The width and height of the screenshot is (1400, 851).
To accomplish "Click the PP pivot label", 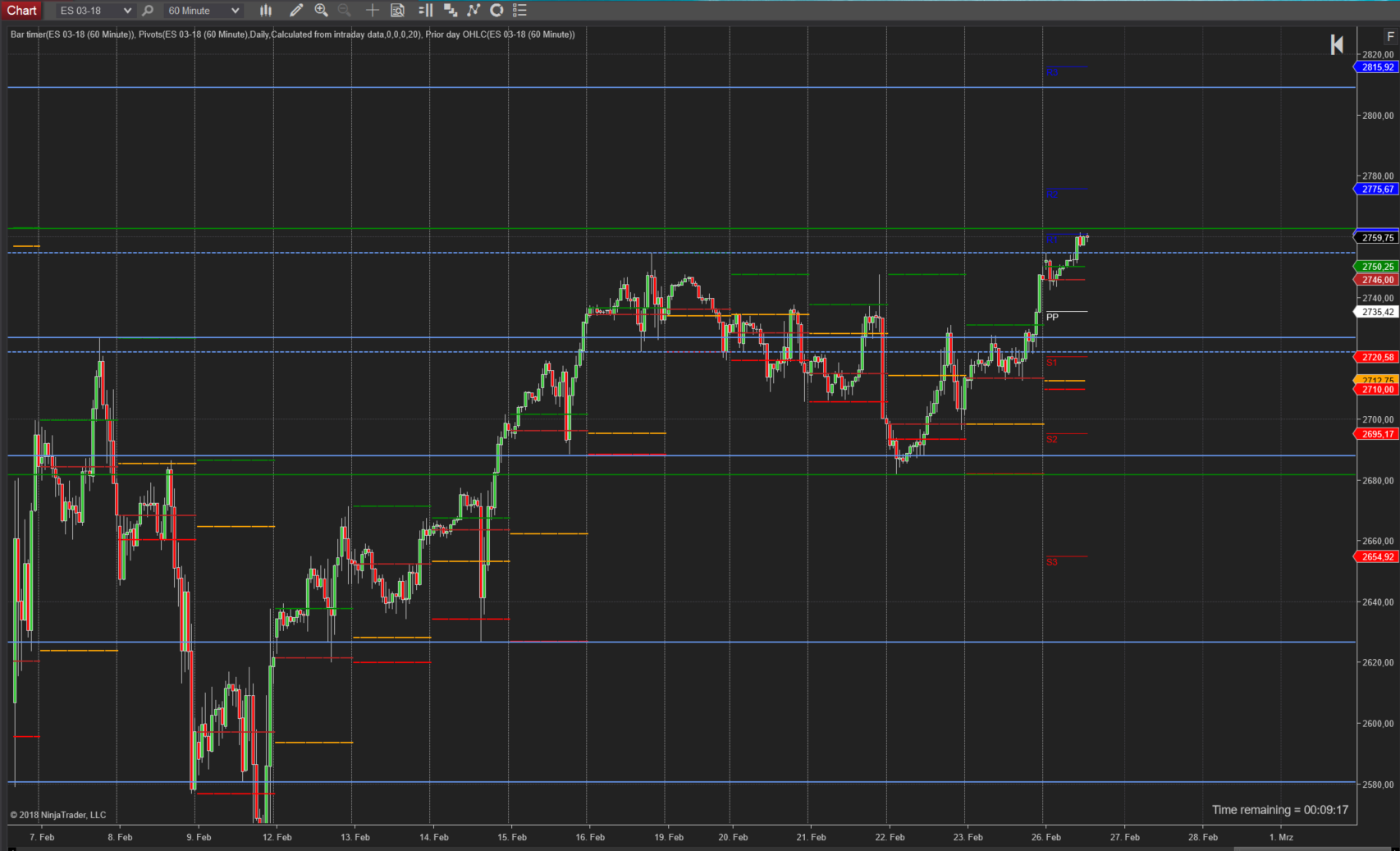I will (1052, 317).
